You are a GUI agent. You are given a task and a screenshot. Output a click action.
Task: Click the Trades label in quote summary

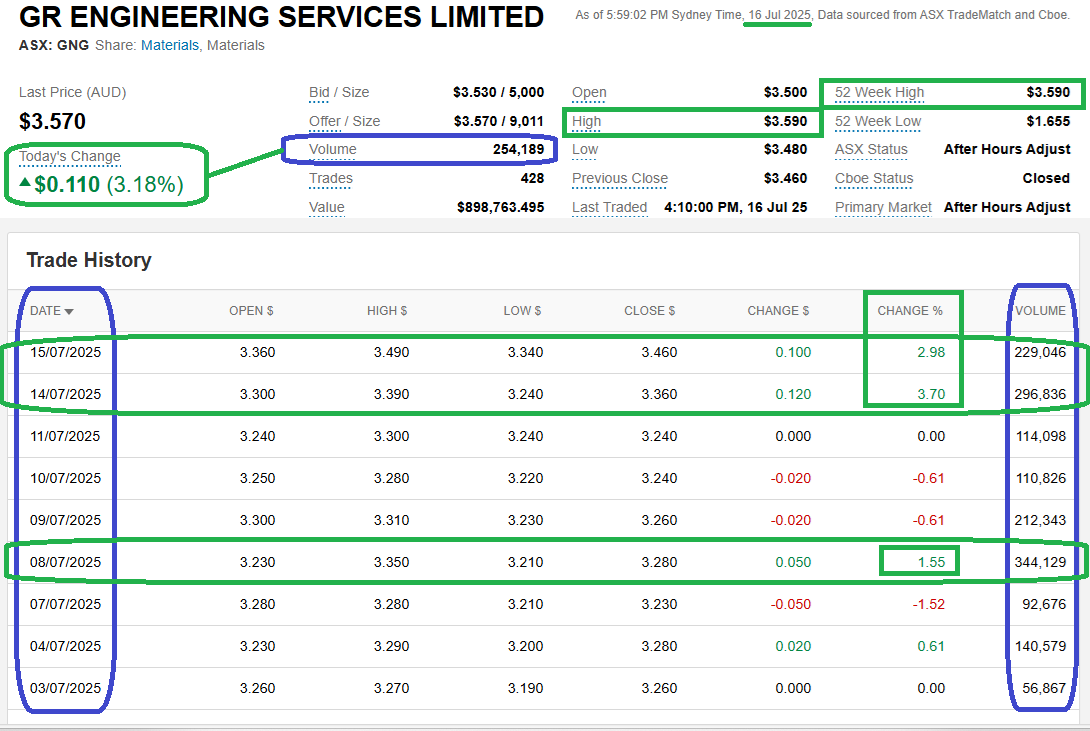[x=330, y=178]
